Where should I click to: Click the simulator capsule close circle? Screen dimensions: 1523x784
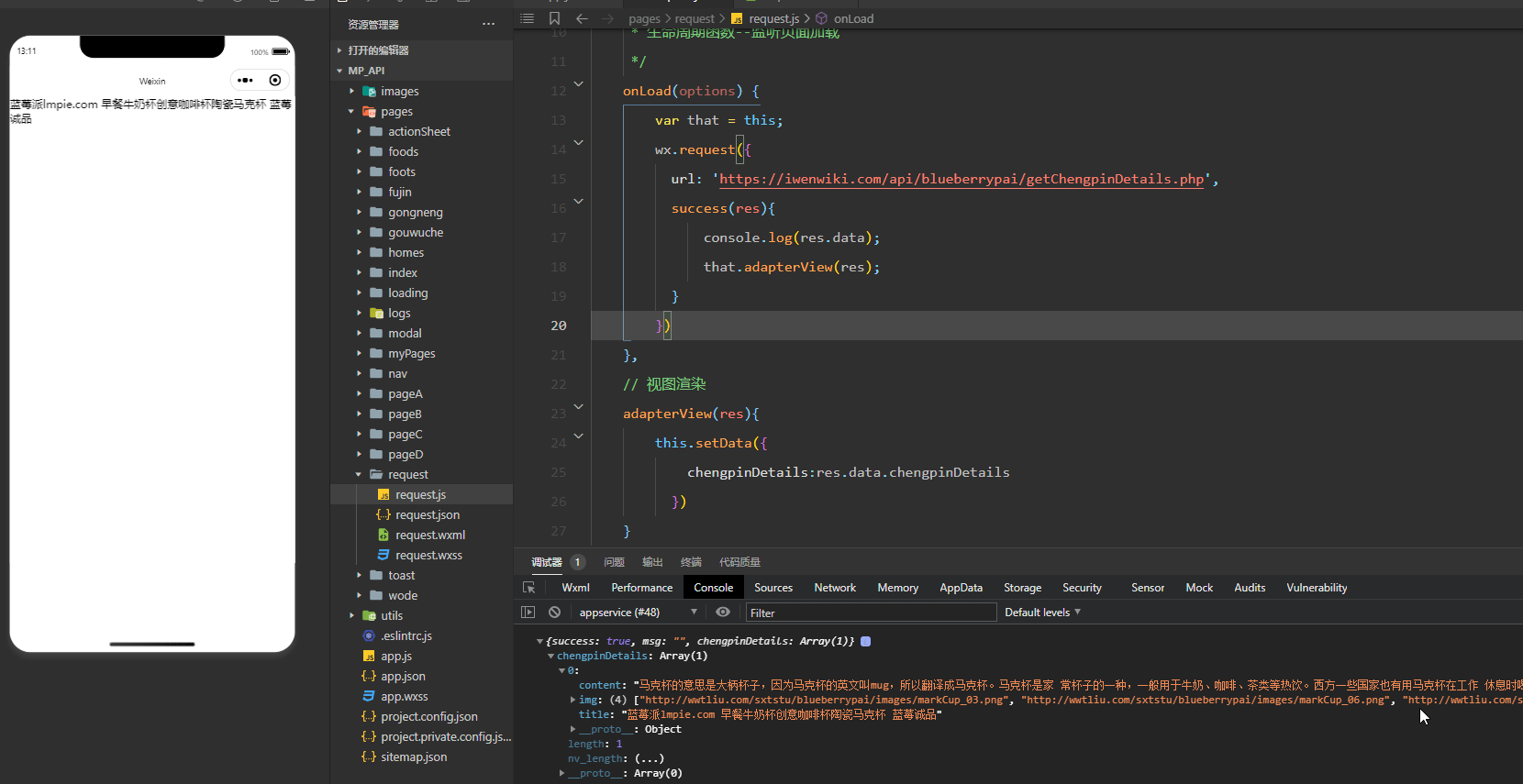coord(275,81)
